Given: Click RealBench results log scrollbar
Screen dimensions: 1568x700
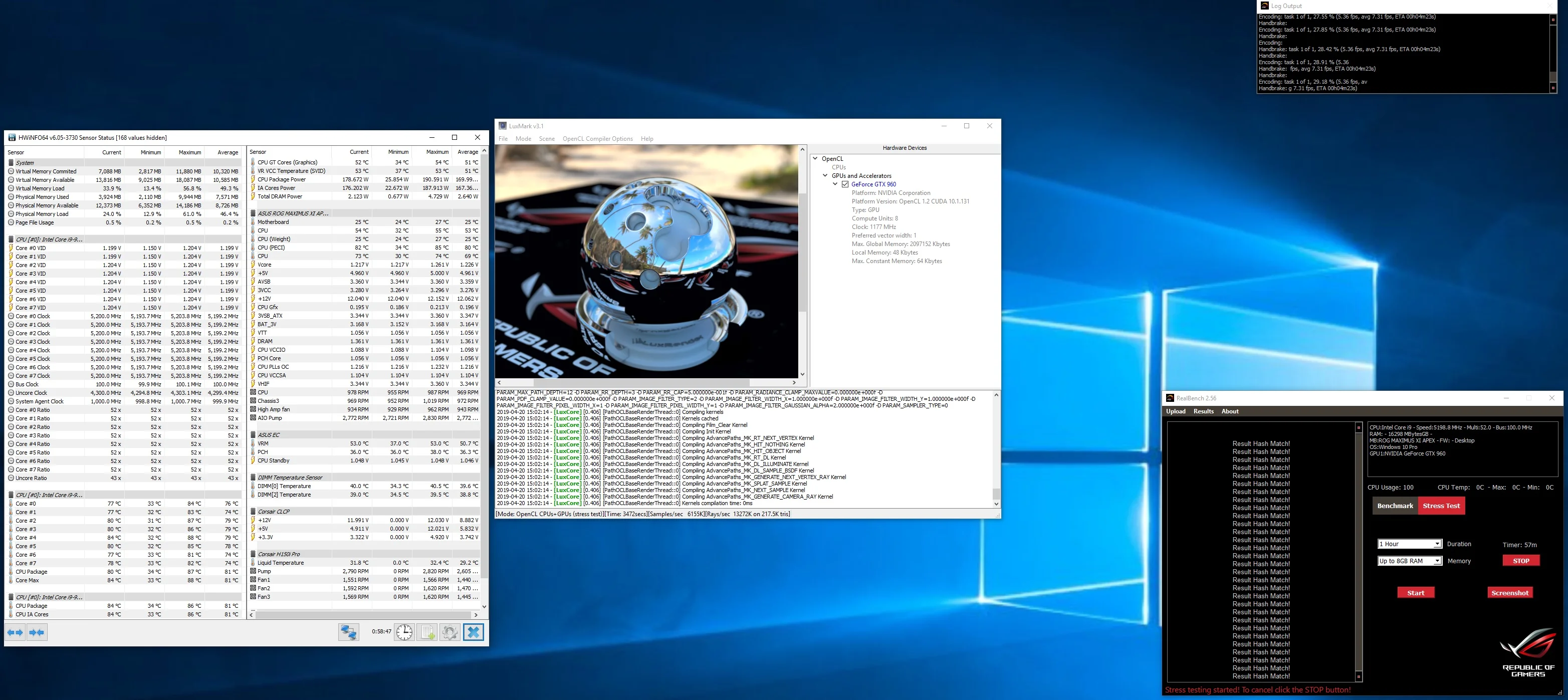Looking at the screenshot, I should click(x=1359, y=552).
